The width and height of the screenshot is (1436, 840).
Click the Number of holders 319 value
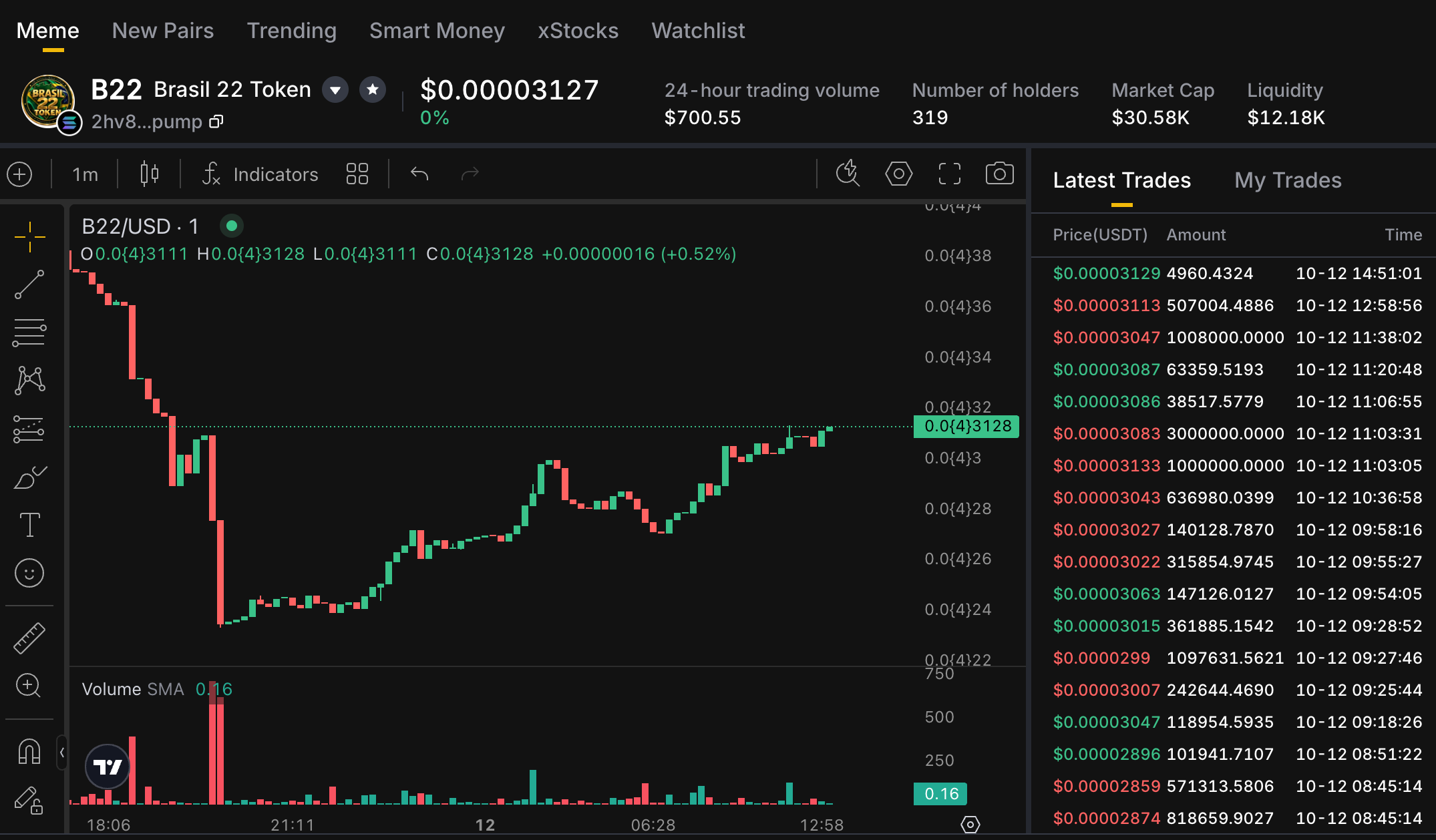(x=930, y=118)
